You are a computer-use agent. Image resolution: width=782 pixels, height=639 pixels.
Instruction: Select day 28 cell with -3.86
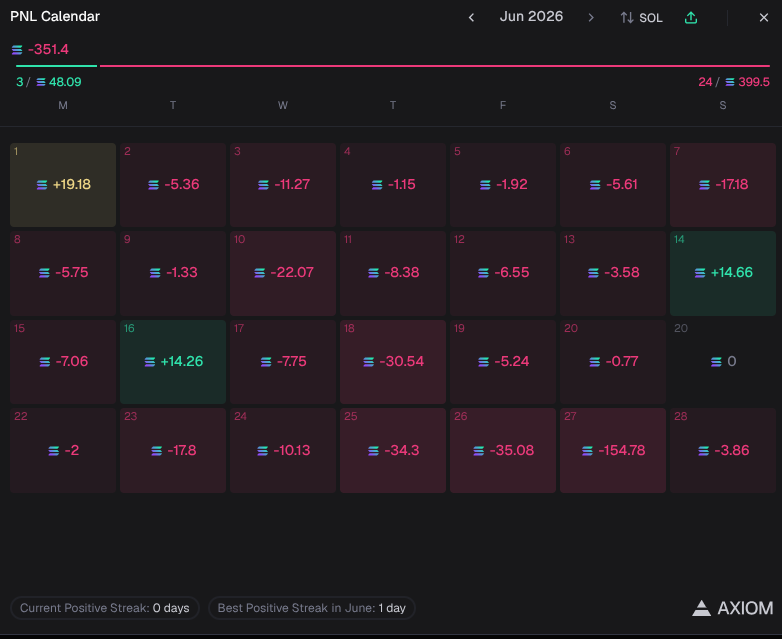pos(723,450)
